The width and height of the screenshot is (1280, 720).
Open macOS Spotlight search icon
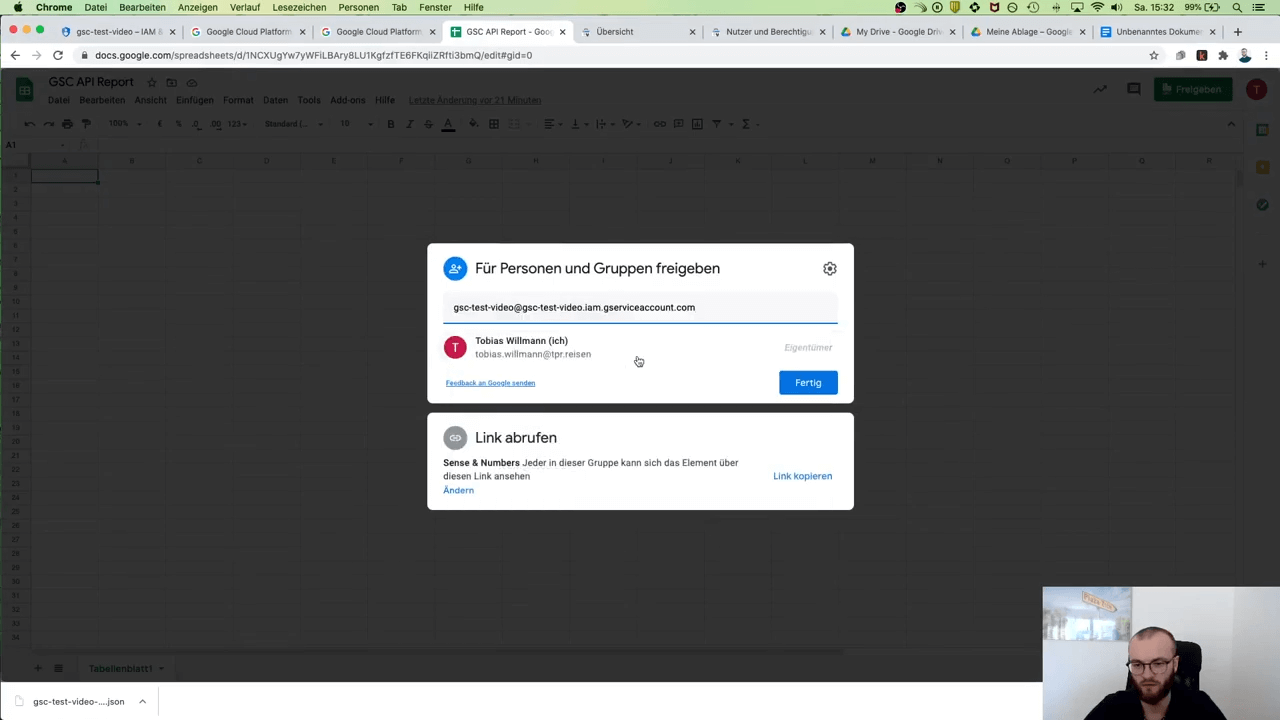coord(1237,7)
